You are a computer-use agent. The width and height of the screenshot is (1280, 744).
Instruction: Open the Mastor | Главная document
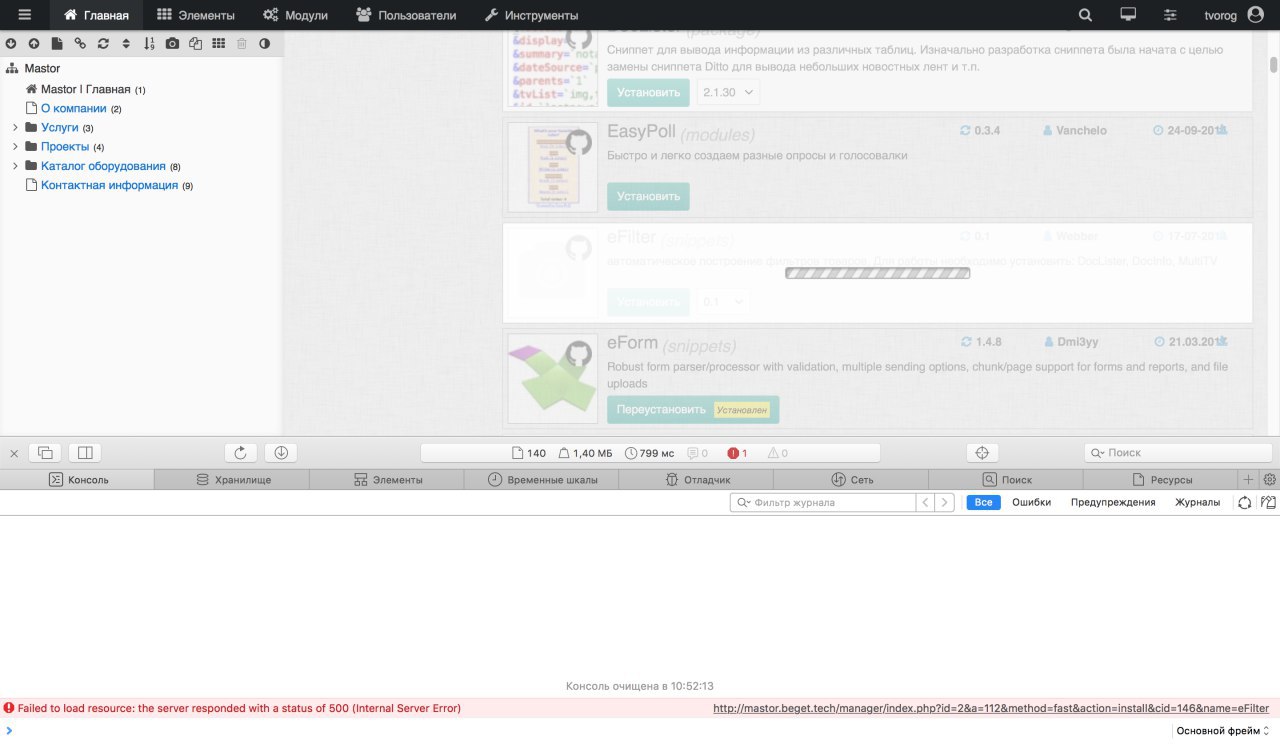(x=86, y=89)
